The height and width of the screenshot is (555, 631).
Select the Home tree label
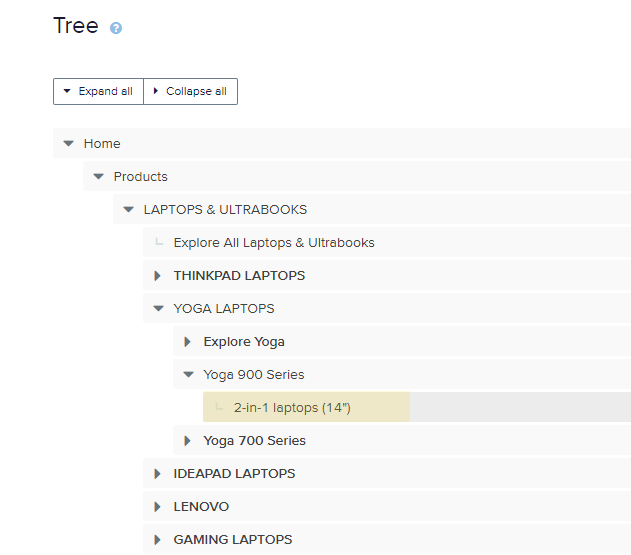[x=102, y=144]
